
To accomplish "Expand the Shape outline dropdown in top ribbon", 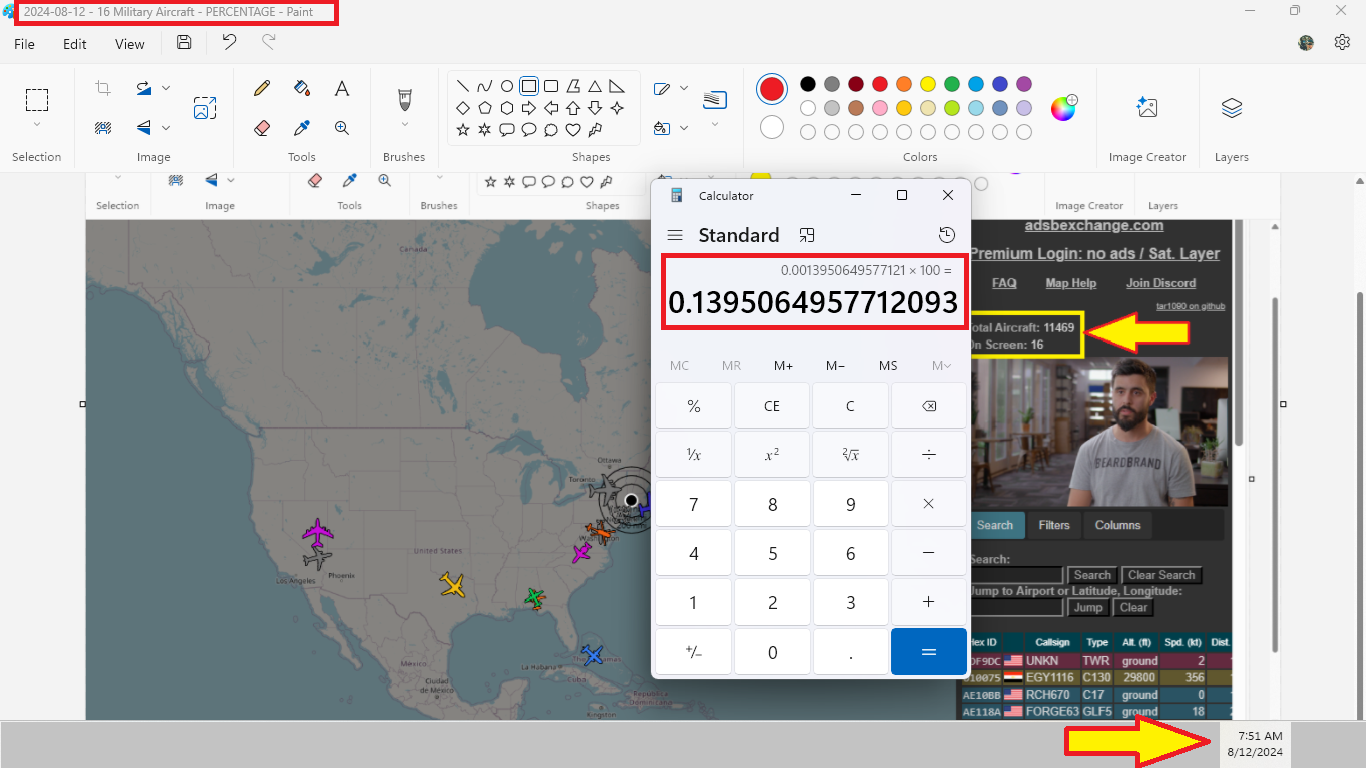I will (684, 88).
